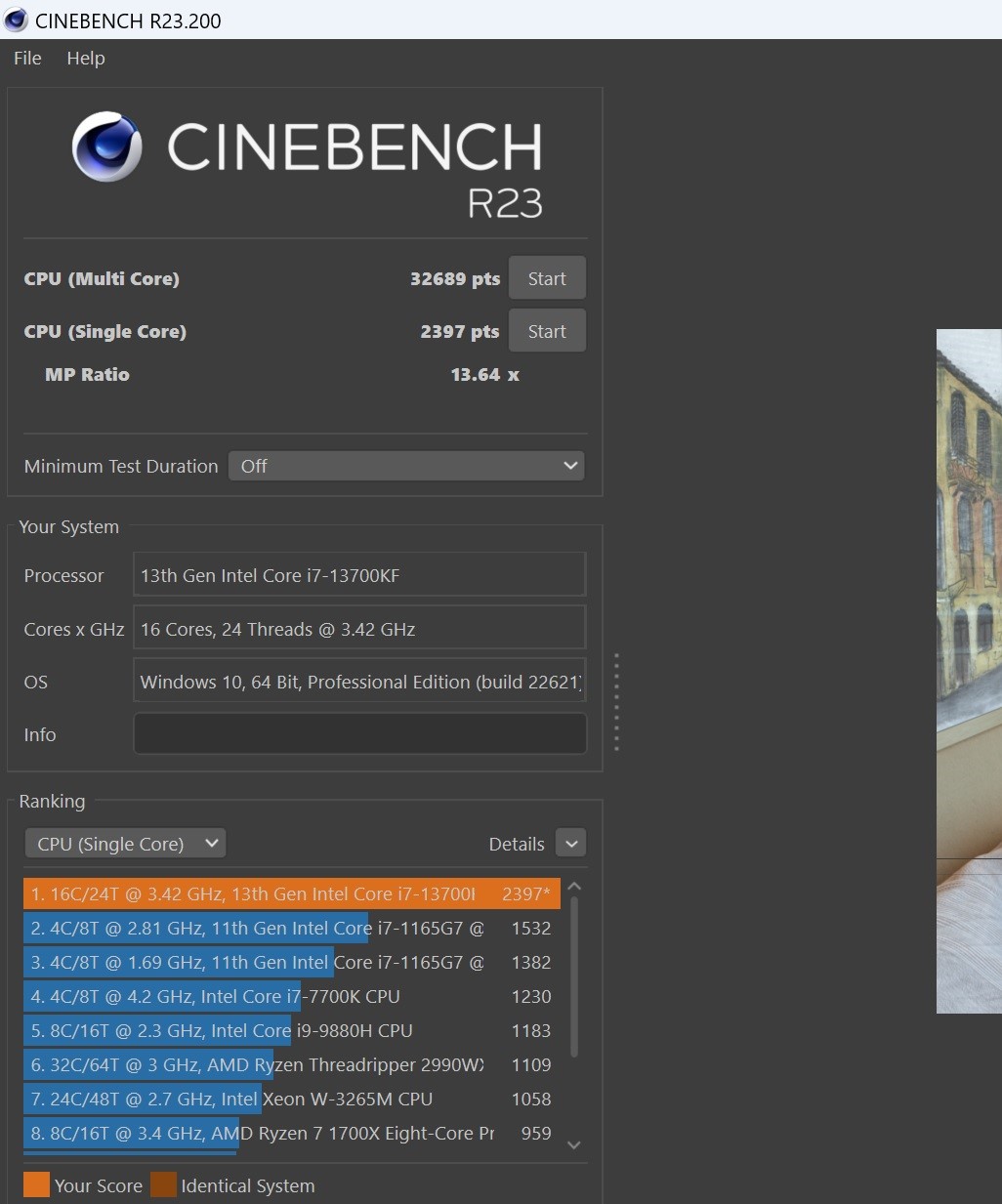Viewport: 1002px width, 1204px height.
Task: Click the ranking list vertical scrollbar thumb
Action: click(574, 976)
